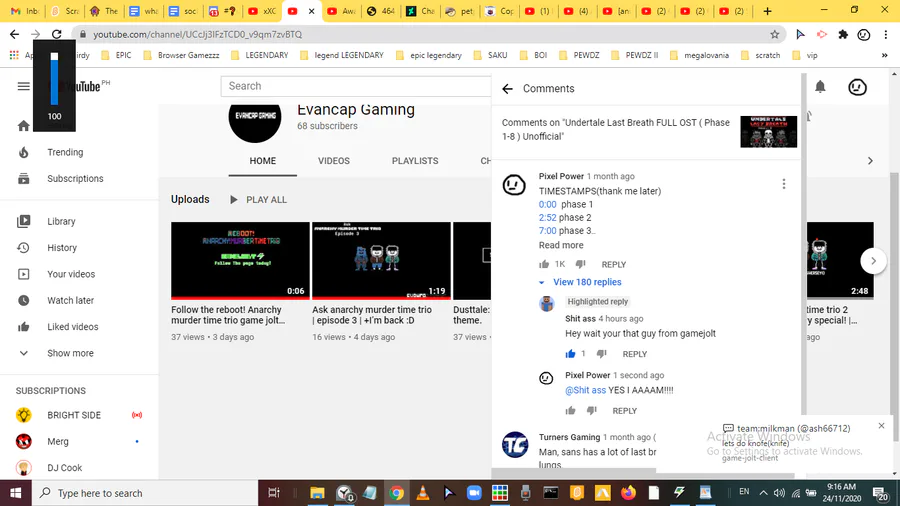The width and height of the screenshot is (900, 506).
Task: Open the Anarchy reboot video thumbnail
Action: coord(240,260)
